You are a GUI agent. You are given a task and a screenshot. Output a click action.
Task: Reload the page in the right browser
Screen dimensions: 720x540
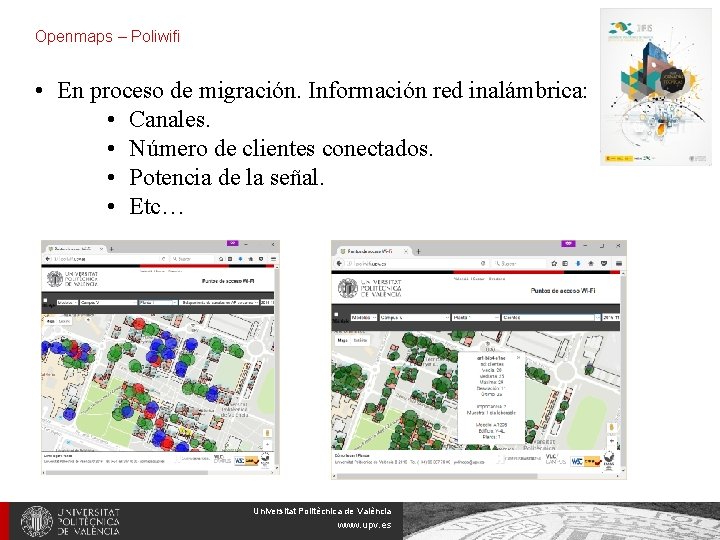pyautogui.click(x=483, y=264)
